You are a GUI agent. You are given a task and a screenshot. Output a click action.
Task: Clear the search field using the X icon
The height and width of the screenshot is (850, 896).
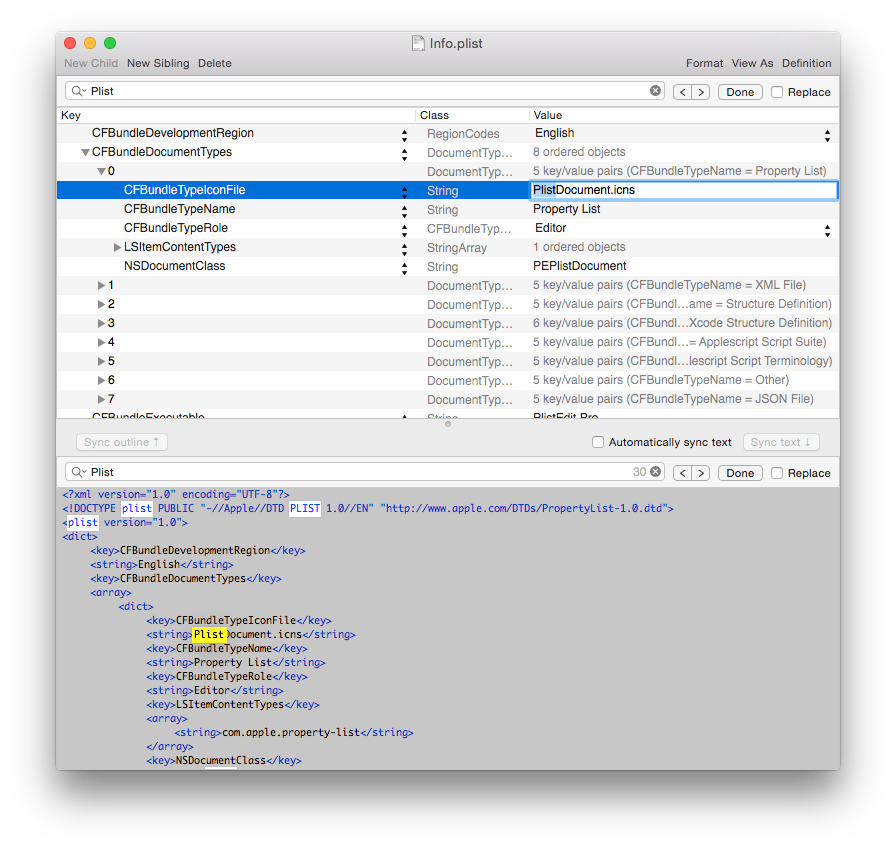tap(656, 91)
